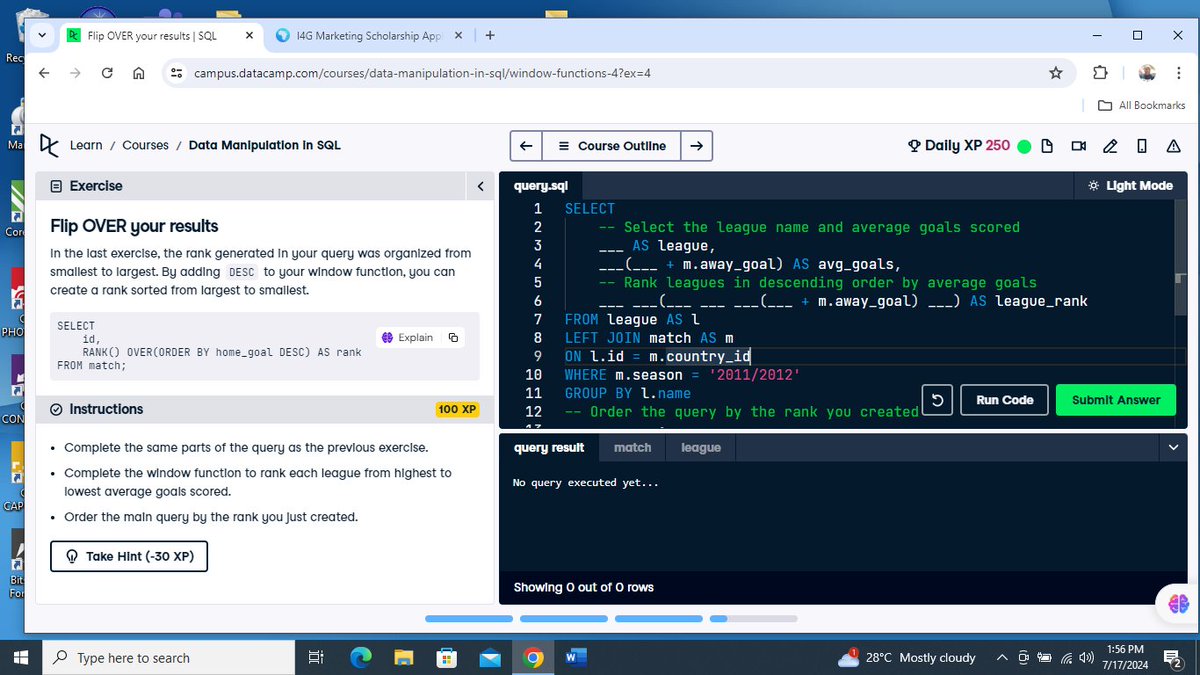Image resolution: width=1200 pixels, height=675 pixels.
Task: Collapse the Exercise panel chevron
Action: (x=480, y=186)
